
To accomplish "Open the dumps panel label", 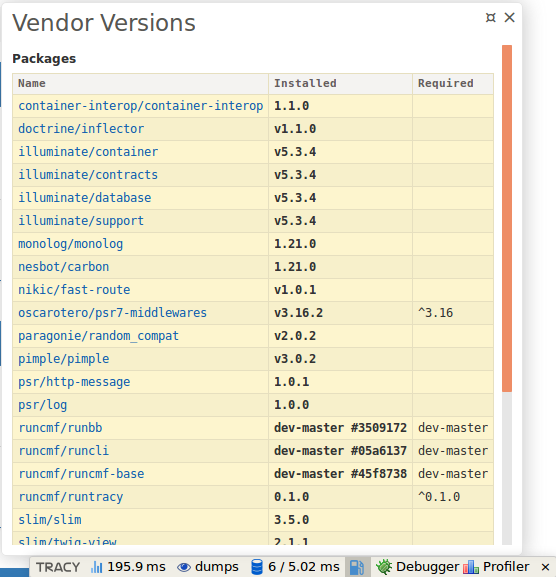I will point(217,567).
